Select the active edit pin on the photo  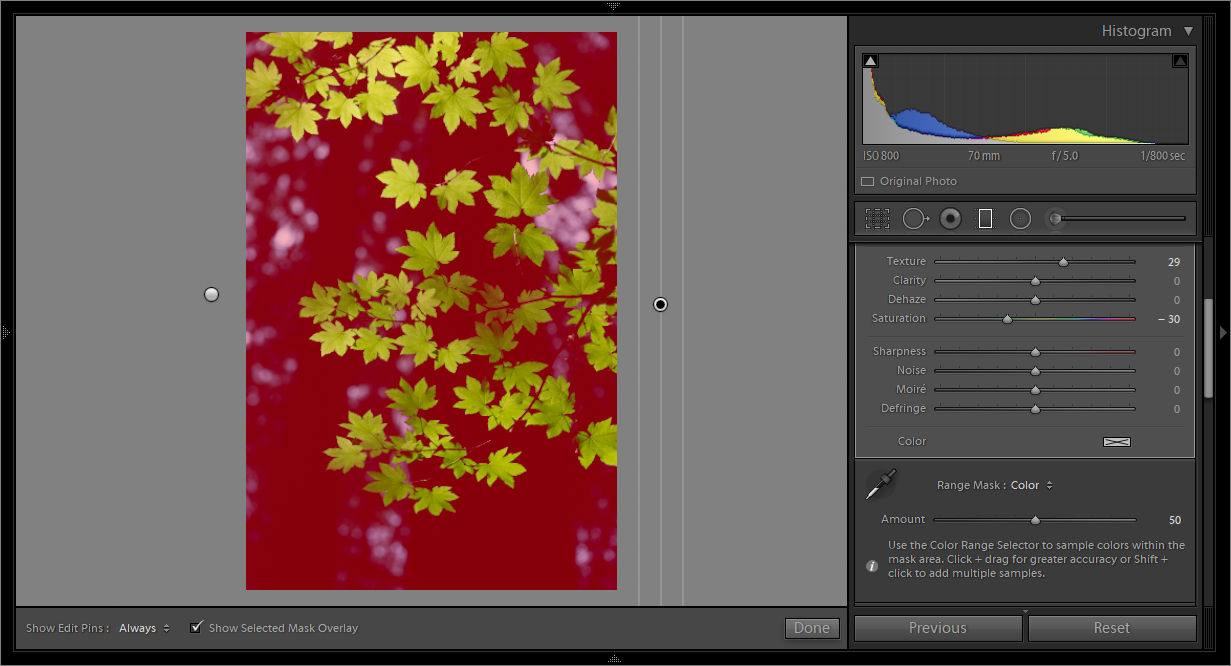[659, 304]
